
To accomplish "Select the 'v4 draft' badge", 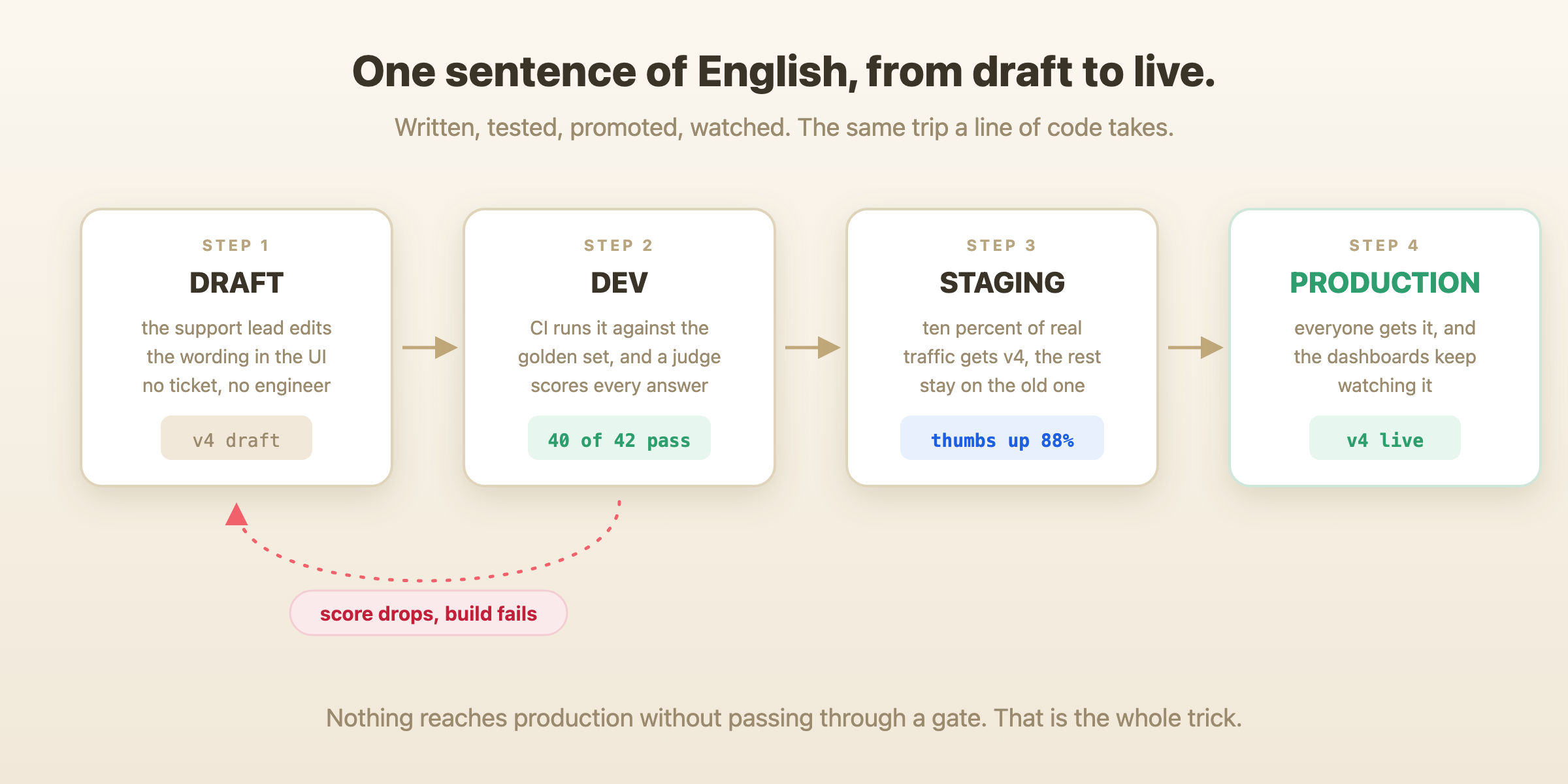I will (x=237, y=438).
